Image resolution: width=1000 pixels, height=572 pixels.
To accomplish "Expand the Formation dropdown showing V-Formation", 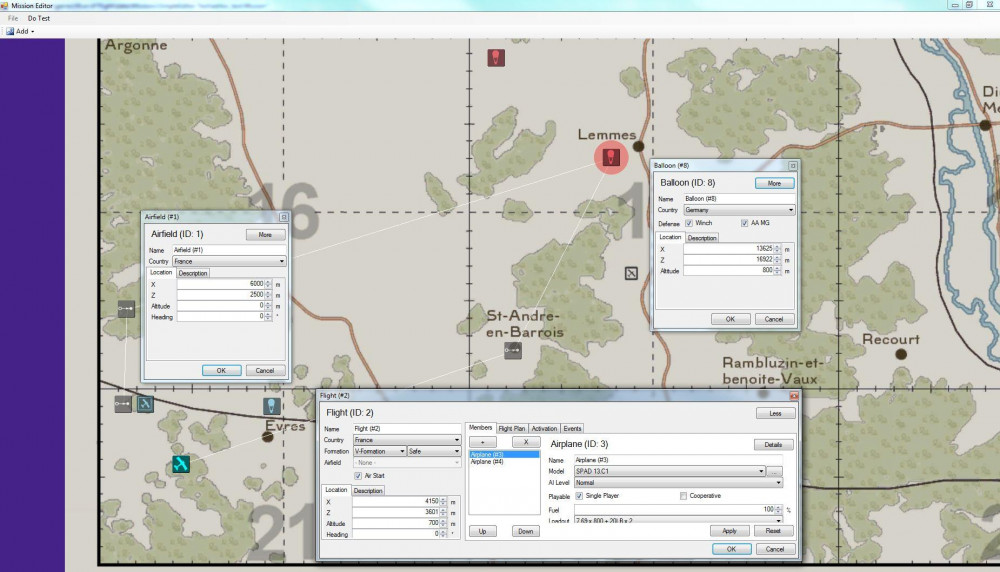I will [379, 452].
